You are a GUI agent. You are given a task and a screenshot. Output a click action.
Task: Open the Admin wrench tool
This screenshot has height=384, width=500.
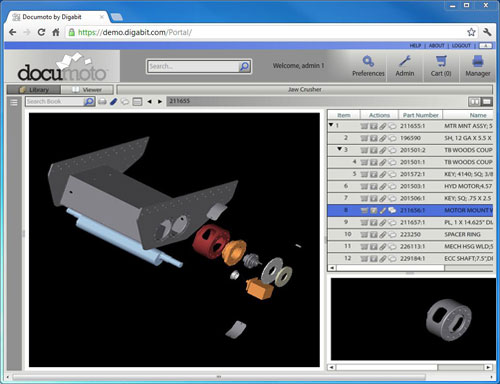(405, 66)
